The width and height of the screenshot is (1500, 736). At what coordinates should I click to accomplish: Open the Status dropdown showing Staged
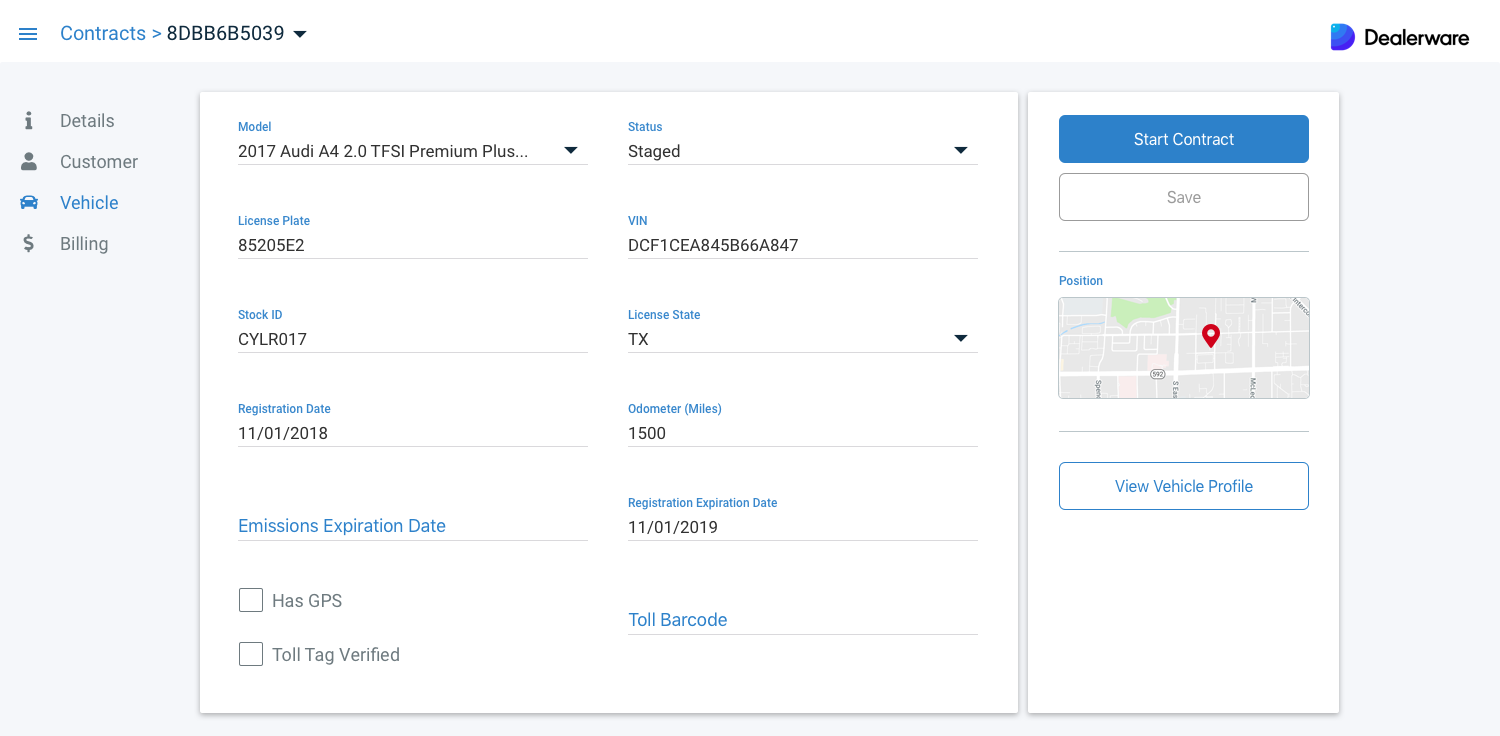[960, 151]
